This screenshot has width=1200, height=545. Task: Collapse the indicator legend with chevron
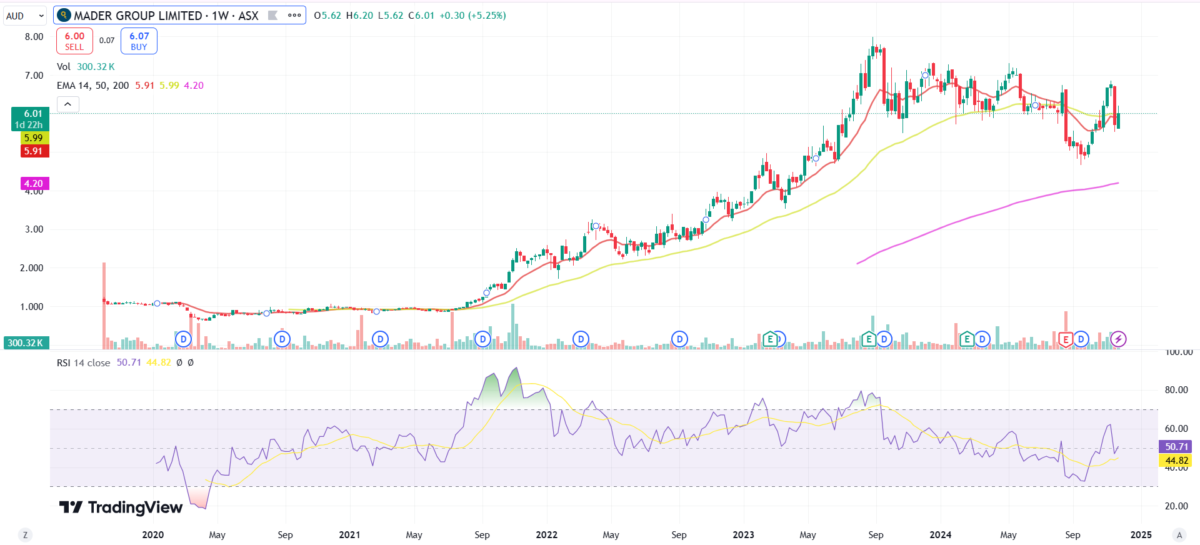point(67,103)
